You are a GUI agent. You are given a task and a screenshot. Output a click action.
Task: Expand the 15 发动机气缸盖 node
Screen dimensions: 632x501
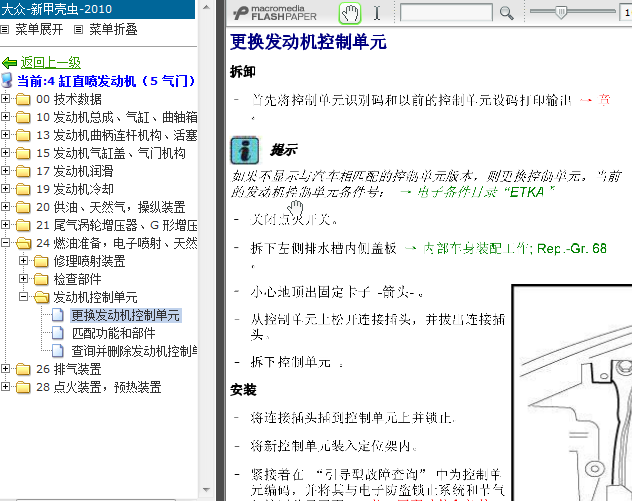coord(5,153)
